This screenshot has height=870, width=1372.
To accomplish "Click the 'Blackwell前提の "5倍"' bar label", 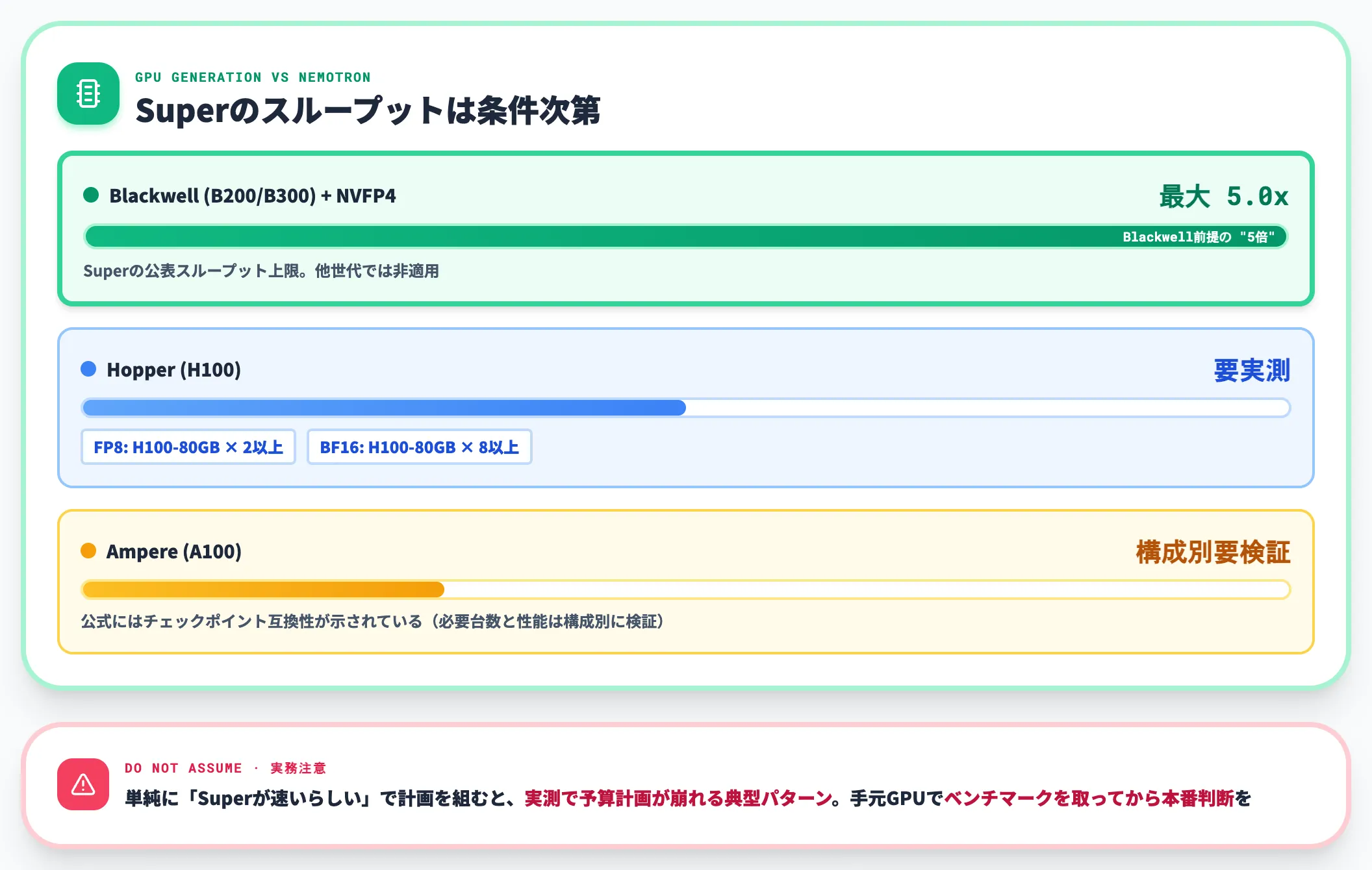I will click(x=1199, y=237).
